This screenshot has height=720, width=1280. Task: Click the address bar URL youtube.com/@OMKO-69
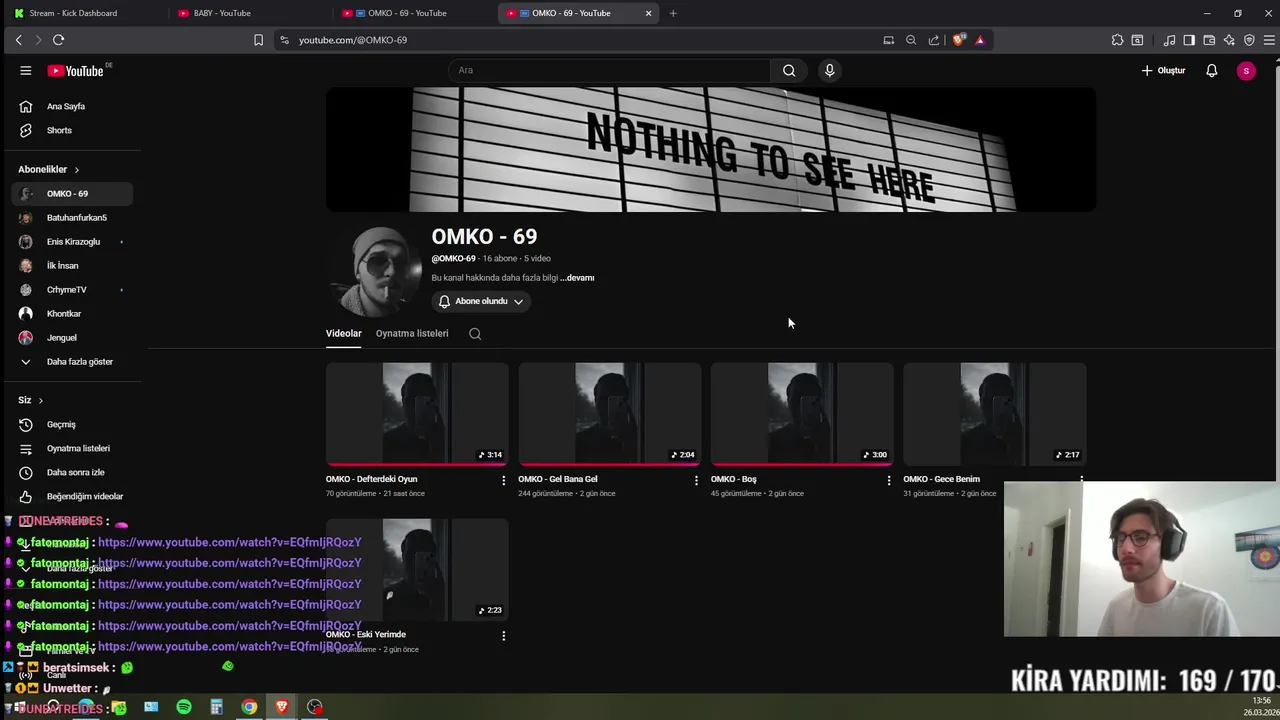pos(352,40)
